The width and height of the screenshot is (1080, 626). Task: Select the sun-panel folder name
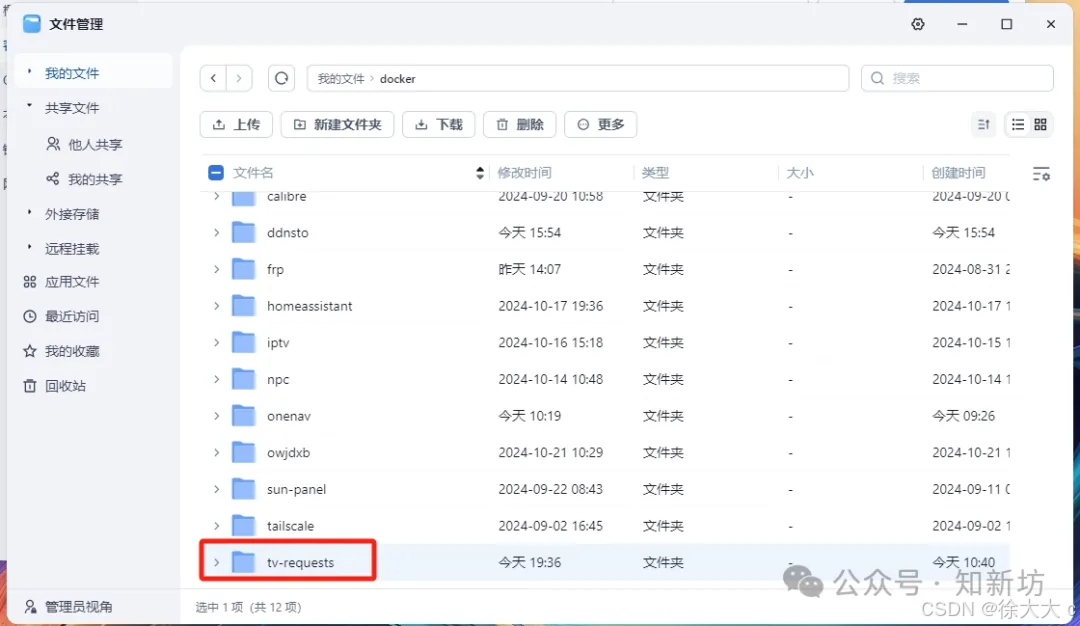point(296,489)
